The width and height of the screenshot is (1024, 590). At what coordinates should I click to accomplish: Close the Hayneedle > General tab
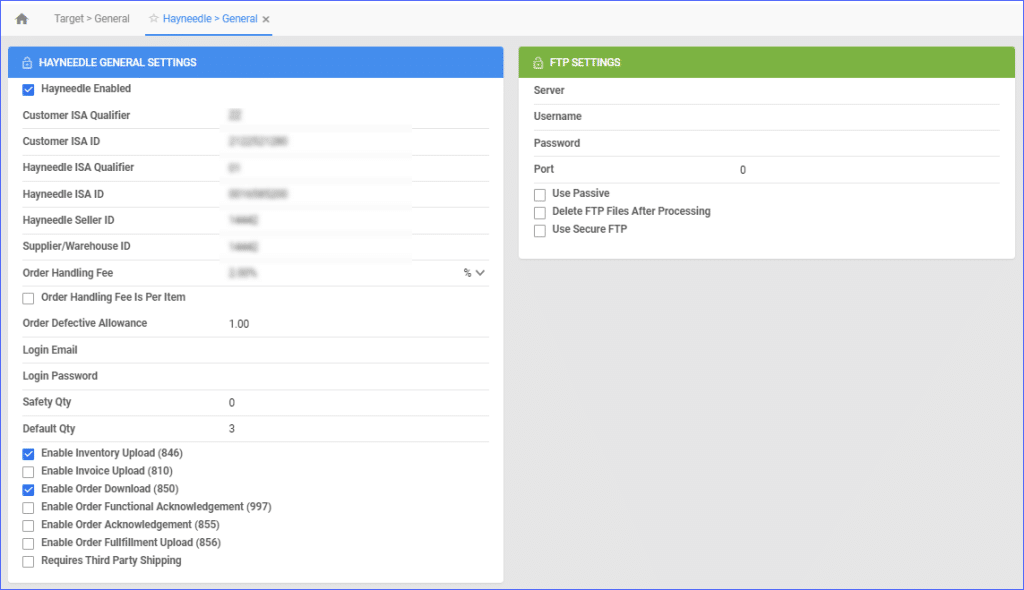coord(265,18)
